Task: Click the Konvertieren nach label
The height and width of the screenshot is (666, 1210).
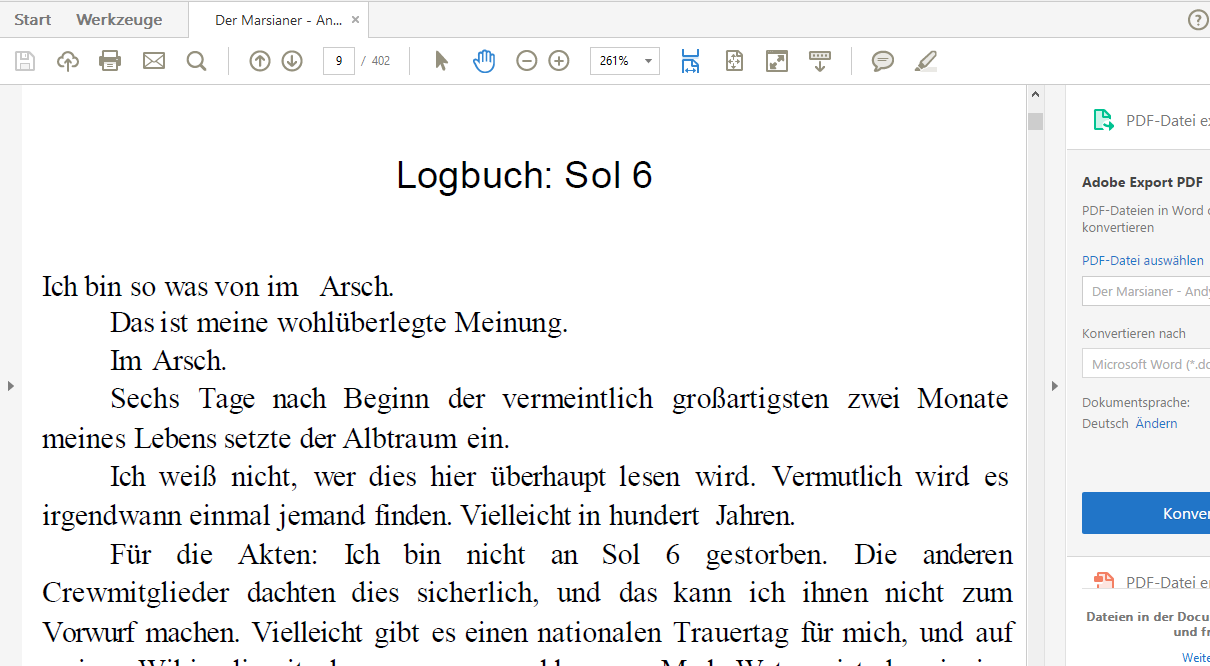Action: point(1134,333)
